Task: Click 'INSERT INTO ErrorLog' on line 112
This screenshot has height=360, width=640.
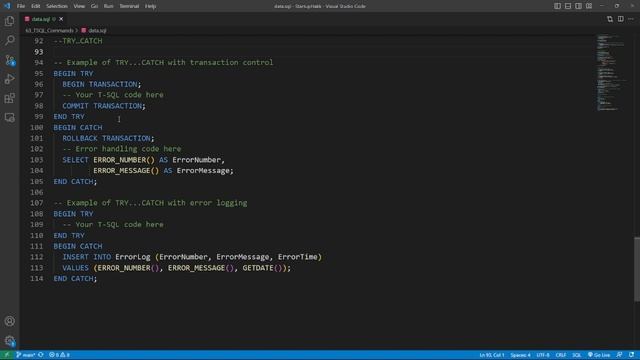Action: coord(106,257)
